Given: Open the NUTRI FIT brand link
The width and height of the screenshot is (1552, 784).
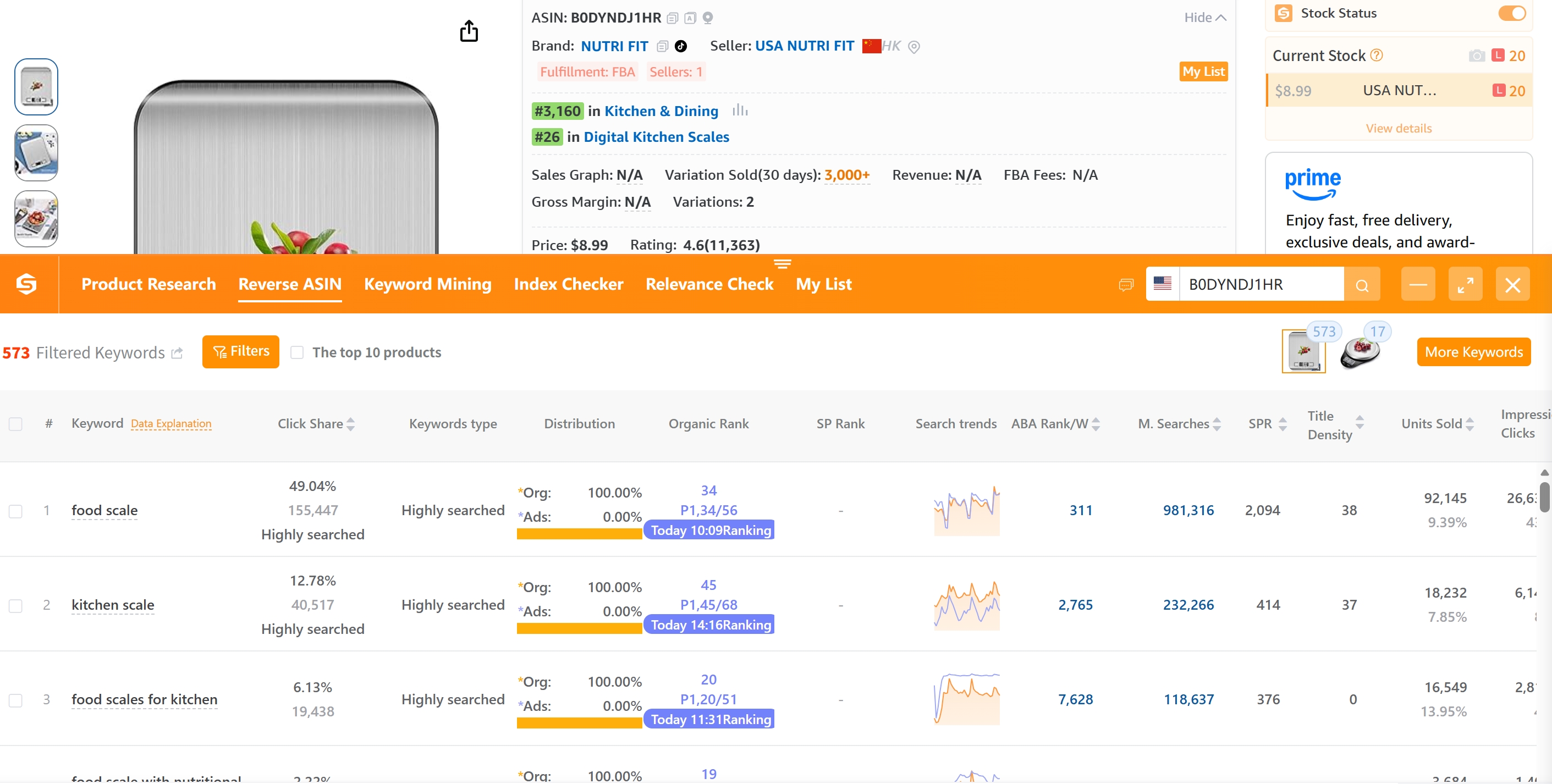Looking at the screenshot, I should tap(614, 46).
